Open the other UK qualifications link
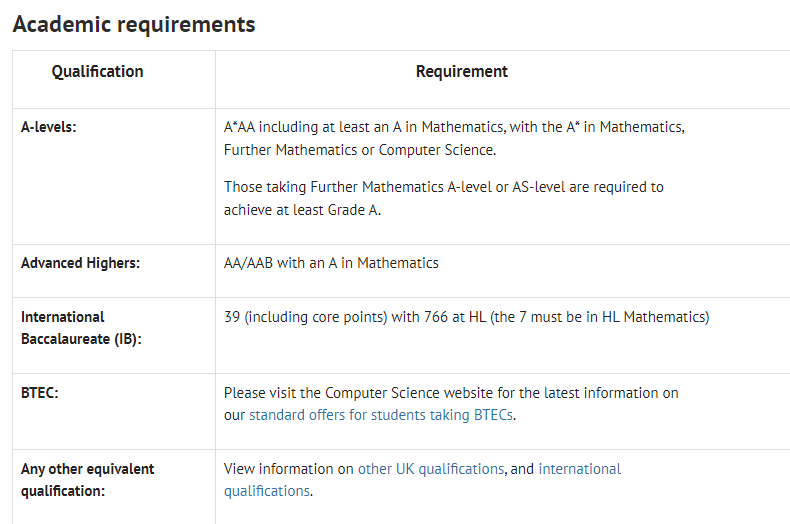Screen dimensions: 790x524 pos(431,469)
